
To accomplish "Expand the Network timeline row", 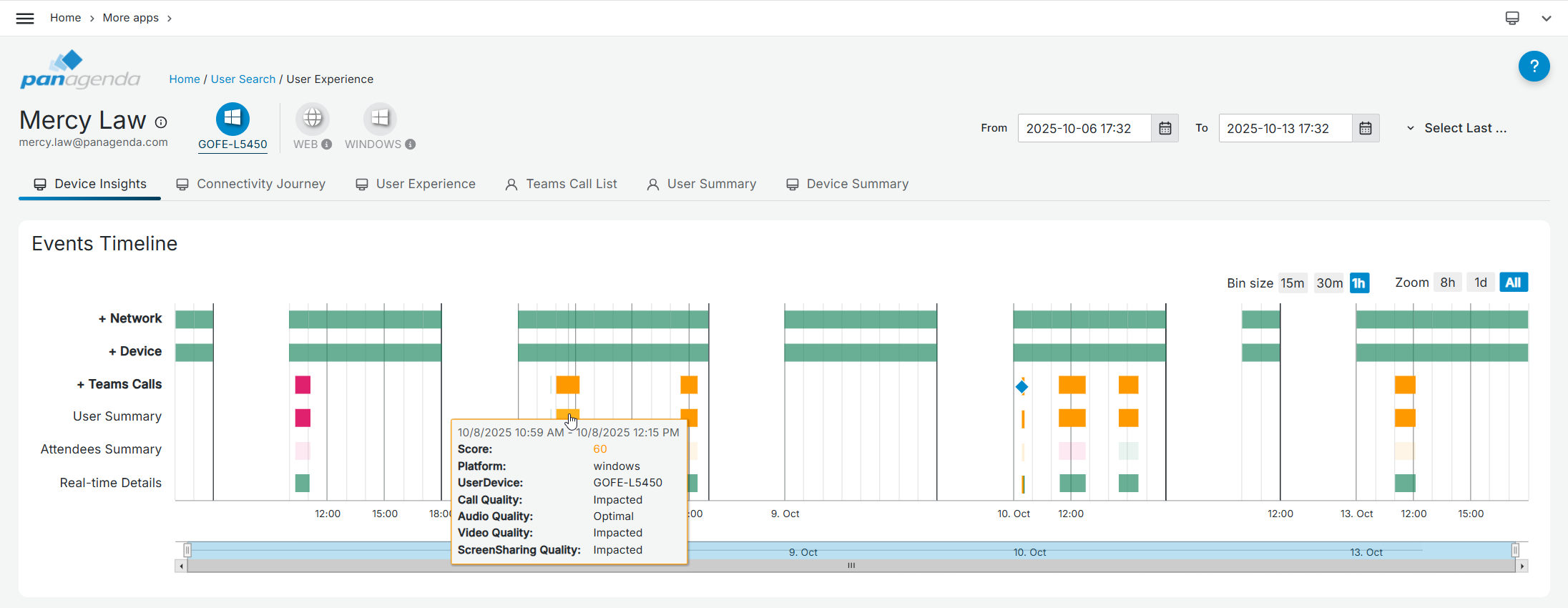I will (130, 318).
